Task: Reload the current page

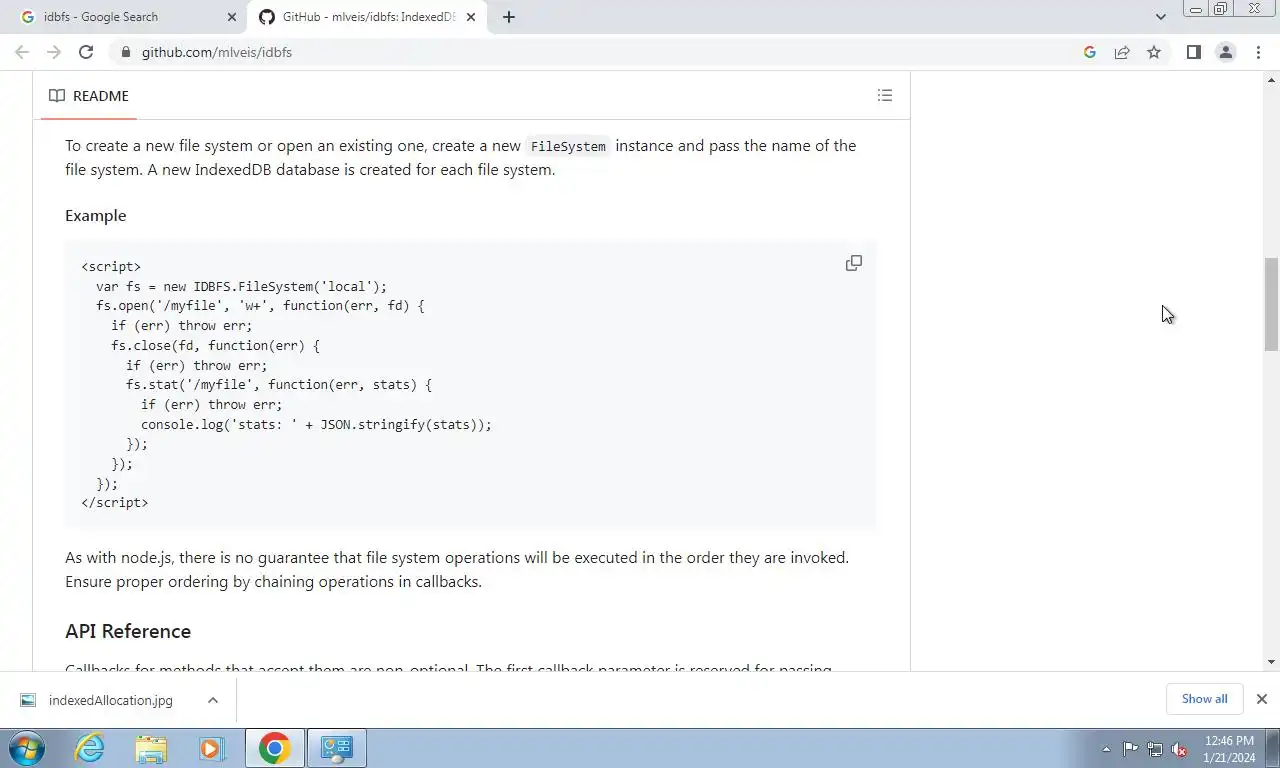Action: pyautogui.click(x=86, y=52)
